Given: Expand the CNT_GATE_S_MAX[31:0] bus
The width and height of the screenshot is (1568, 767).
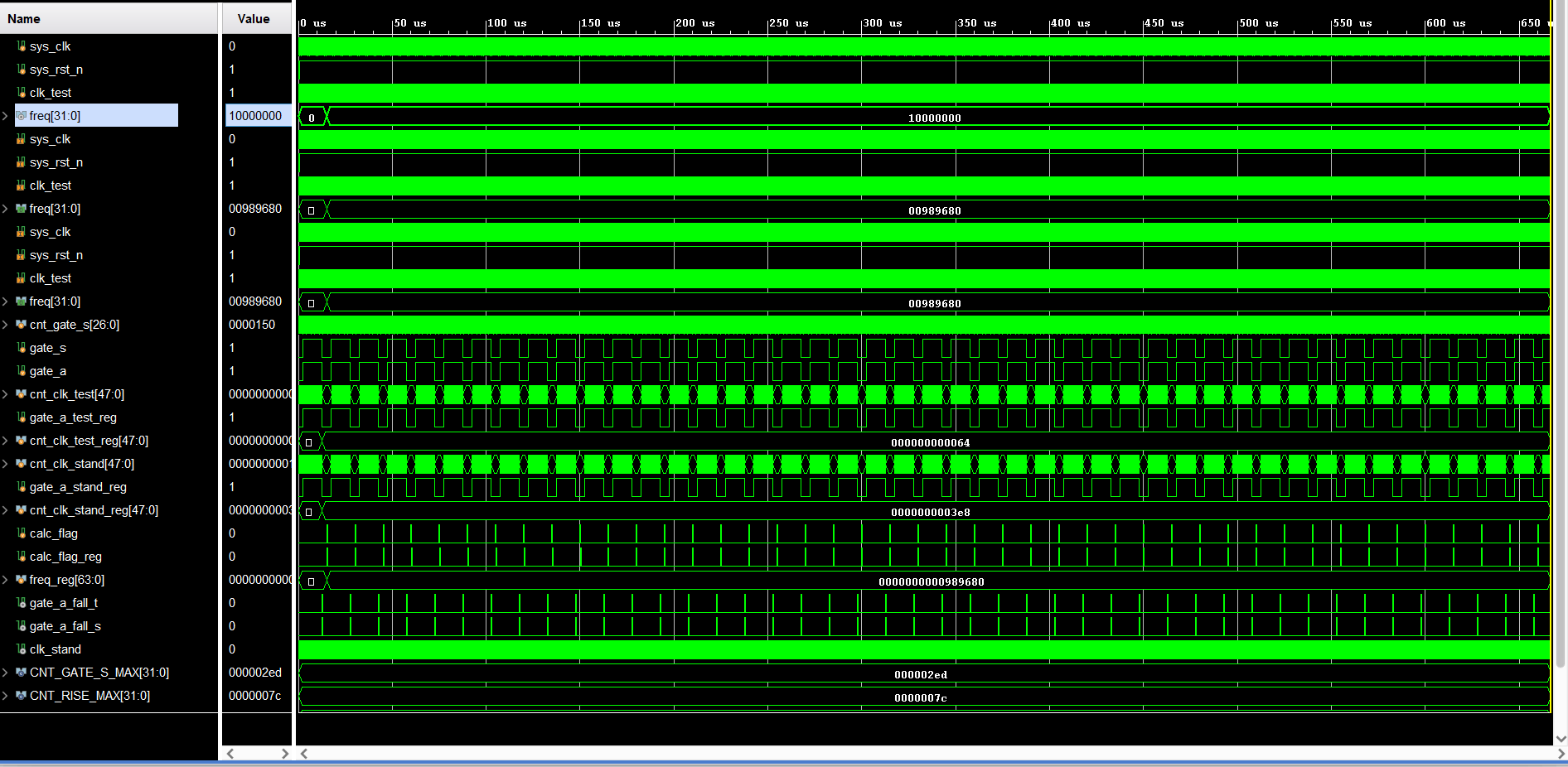Looking at the screenshot, I should tap(6, 673).
